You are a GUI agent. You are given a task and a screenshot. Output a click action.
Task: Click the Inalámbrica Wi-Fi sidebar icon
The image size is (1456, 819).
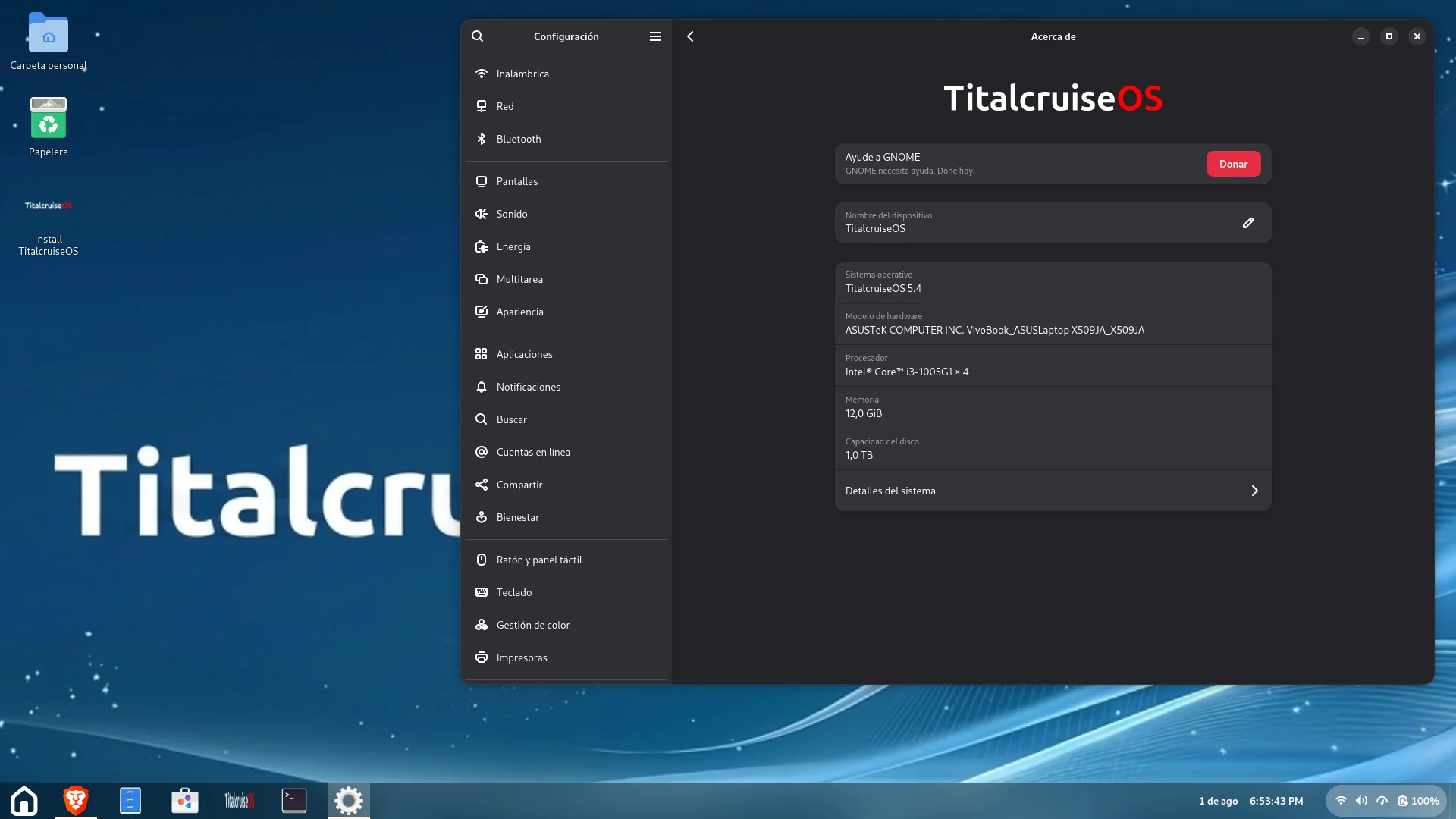pos(482,74)
